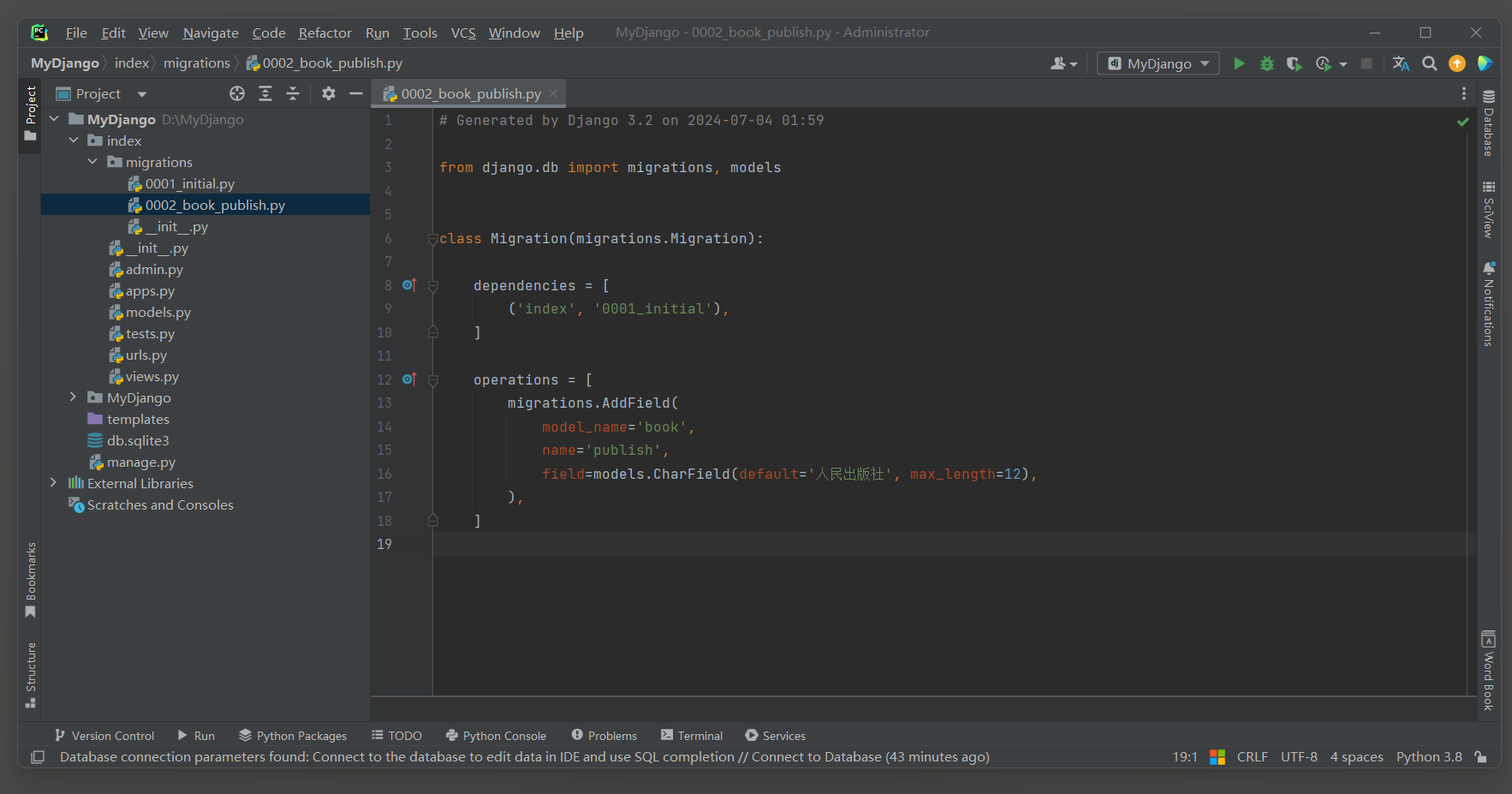Viewport: 1512px width, 794px height.
Task: Run the MyDjango configuration
Action: (x=1239, y=63)
